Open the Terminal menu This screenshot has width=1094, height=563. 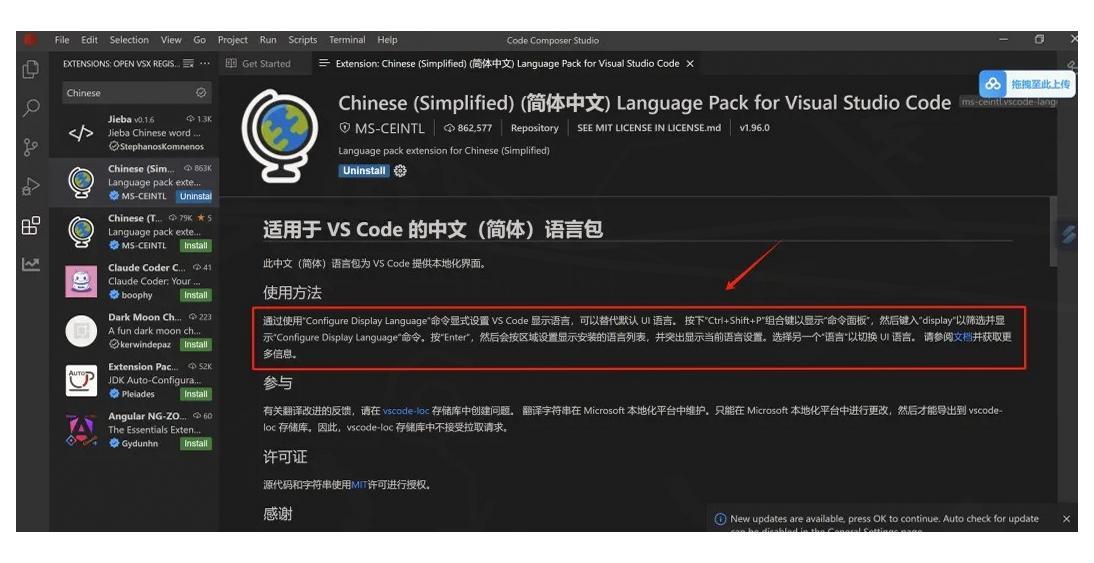point(347,40)
